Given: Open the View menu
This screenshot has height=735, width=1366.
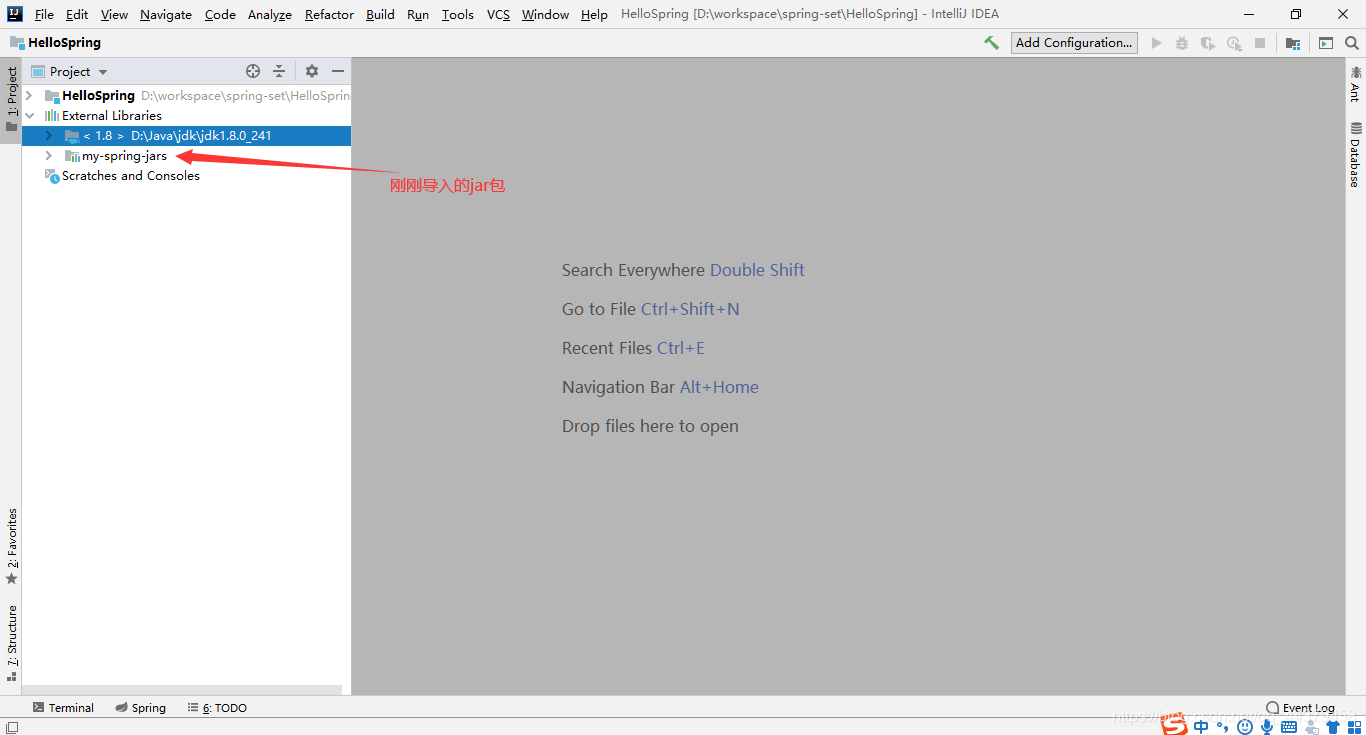Looking at the screenshot, I should click(114, 14).
